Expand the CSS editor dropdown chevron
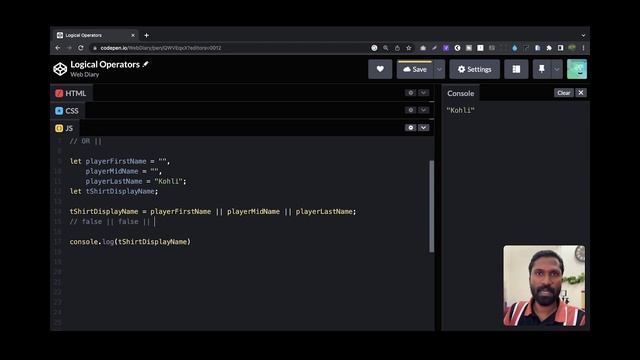Image resolution: width=640 pixels, height=360 pixels. coord(423,110)
